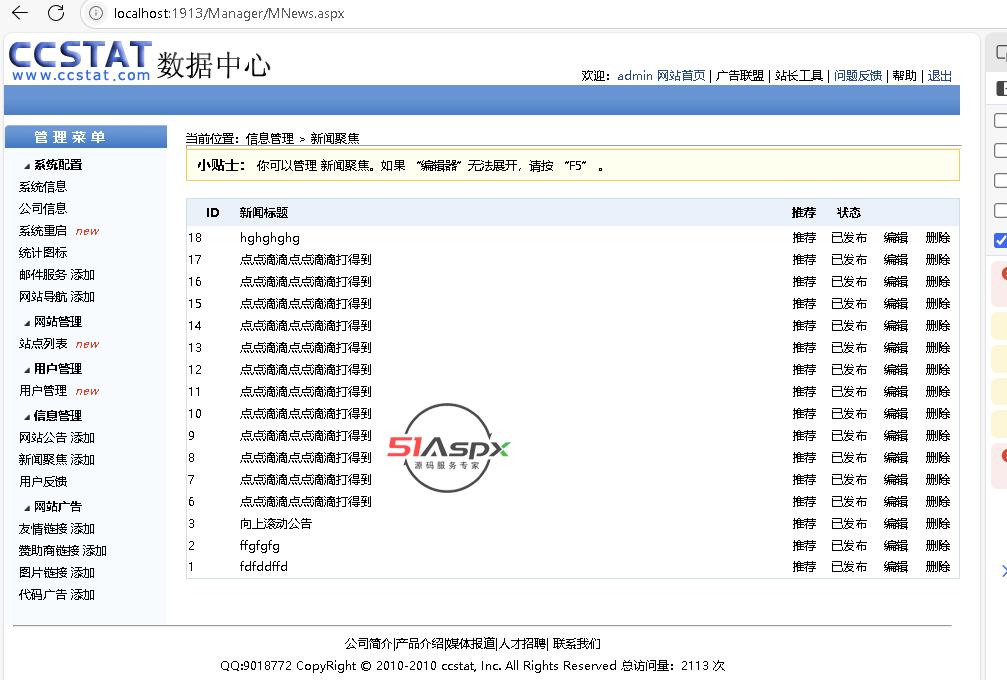Open 产品介绍 footer link
The height and width of the screenshot is (680, 1007).
419,643
